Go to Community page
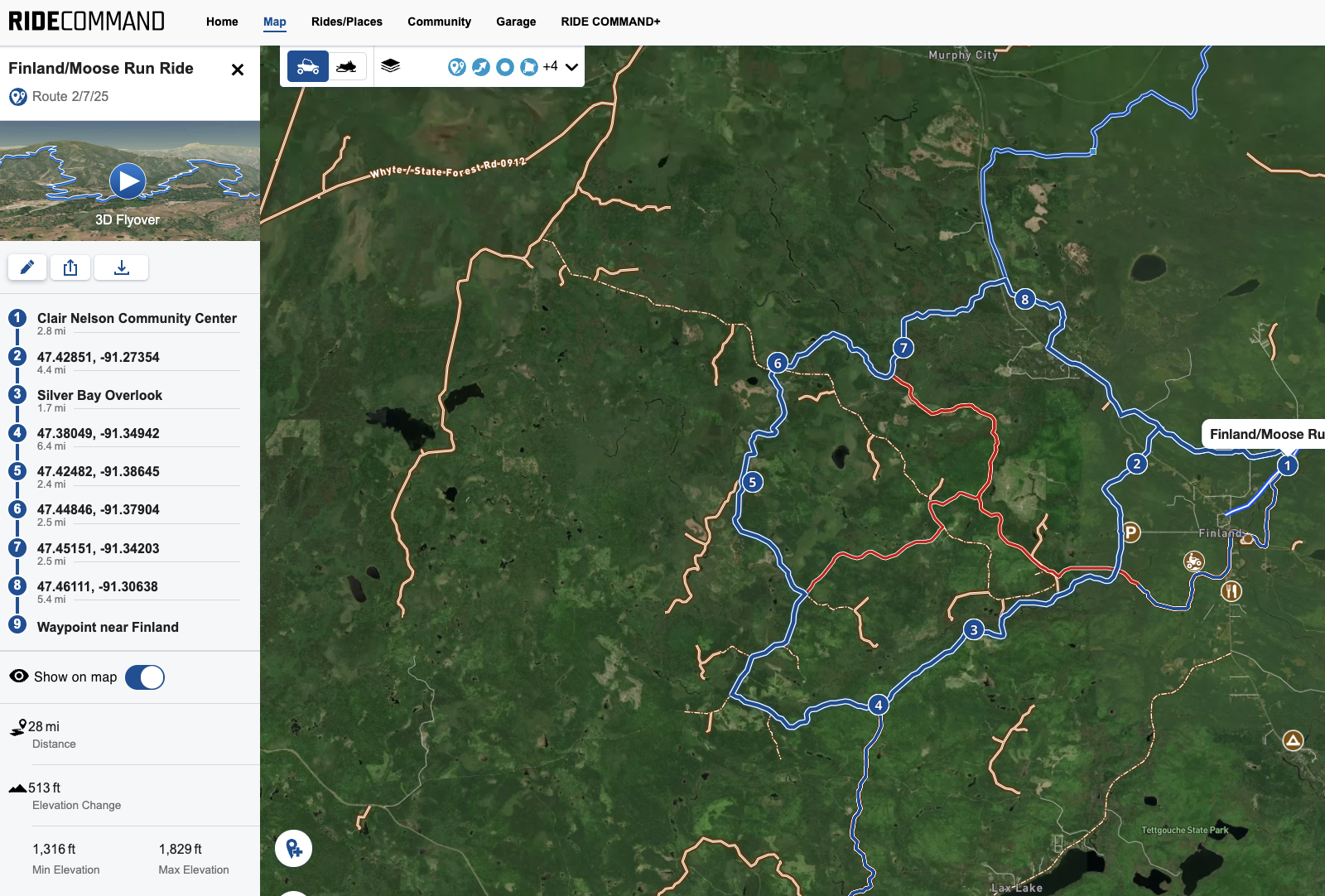1325x896 pixels. [439, 22]
